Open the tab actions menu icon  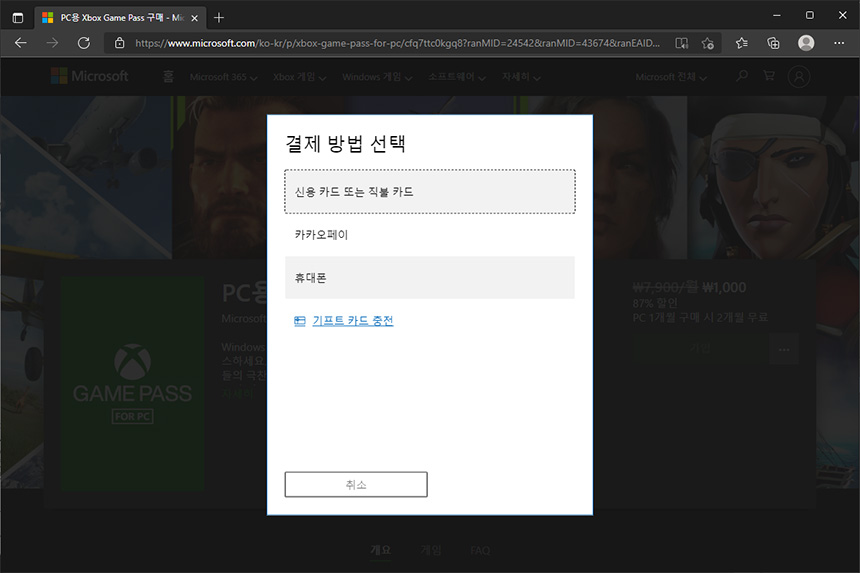[x=18, y=18]
